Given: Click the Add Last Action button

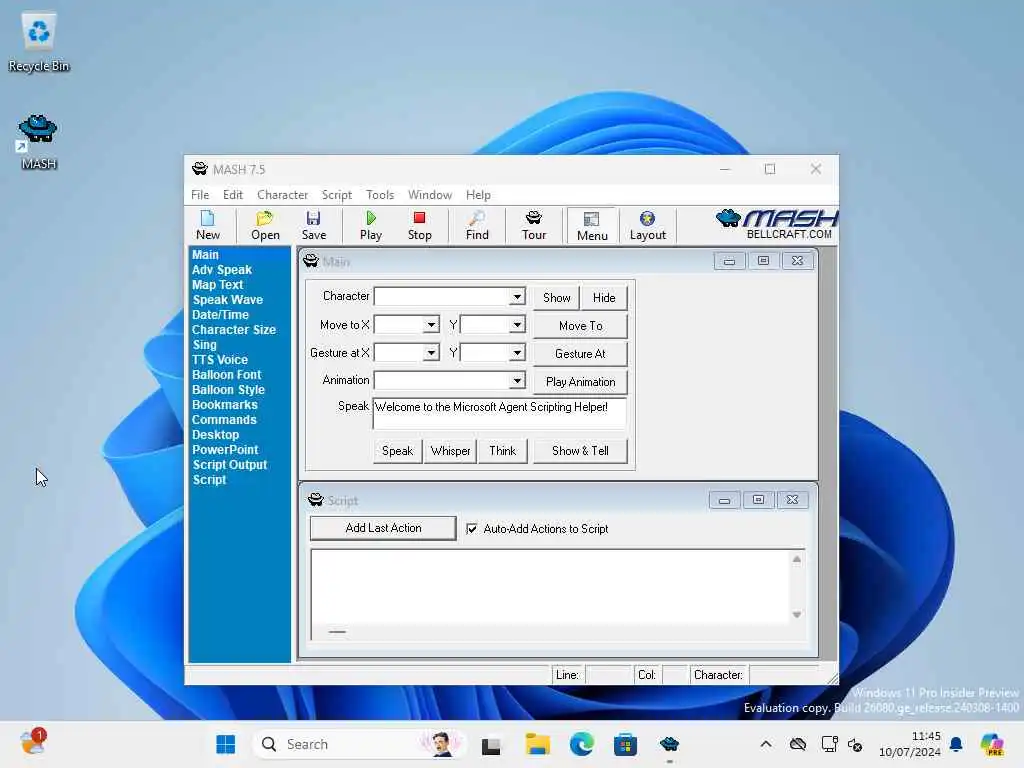Looking at the screenshot, I should pyautogui.click(x=383, y=528).
